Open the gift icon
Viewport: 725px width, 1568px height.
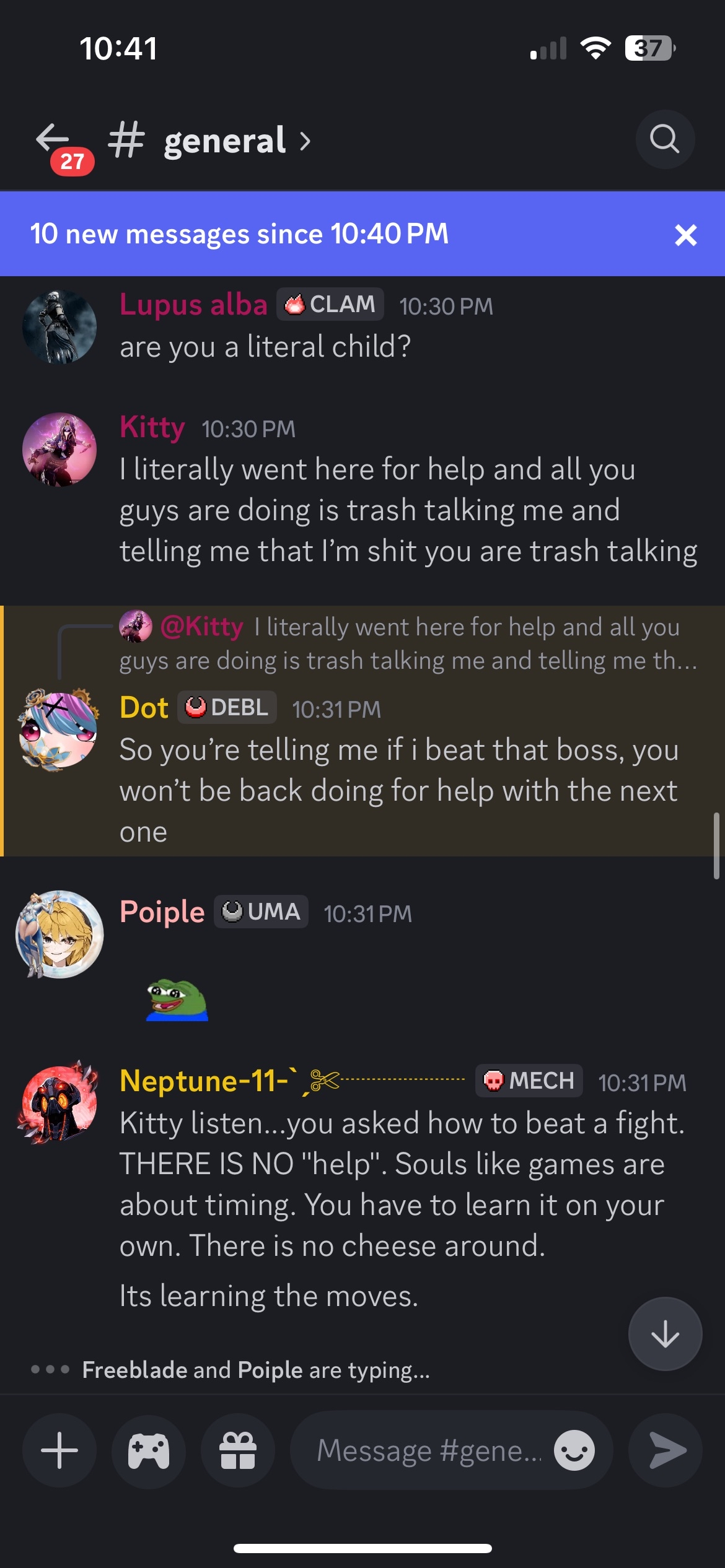[x=238, y=1450]
